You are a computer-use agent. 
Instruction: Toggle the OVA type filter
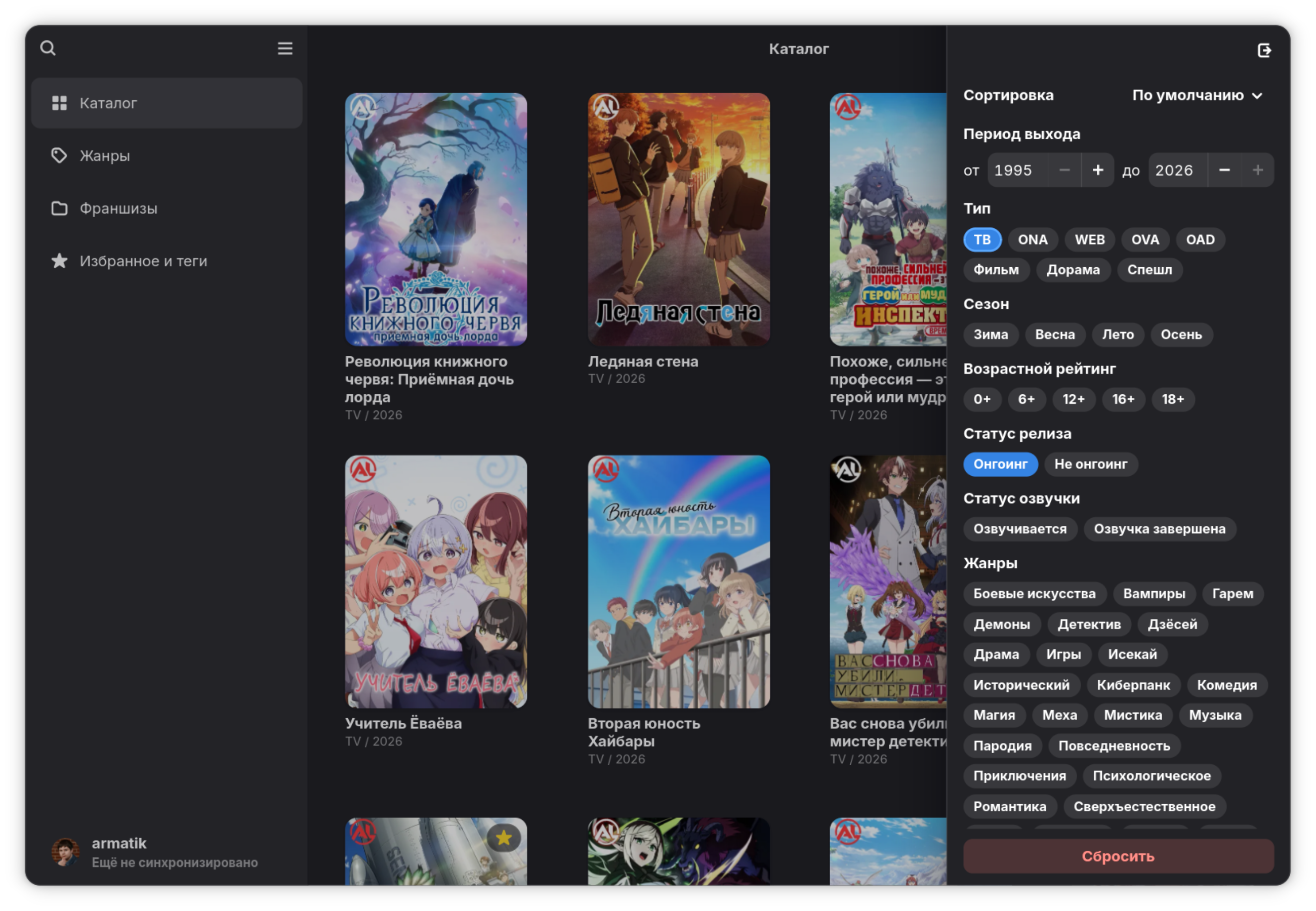pos(1145,240)
